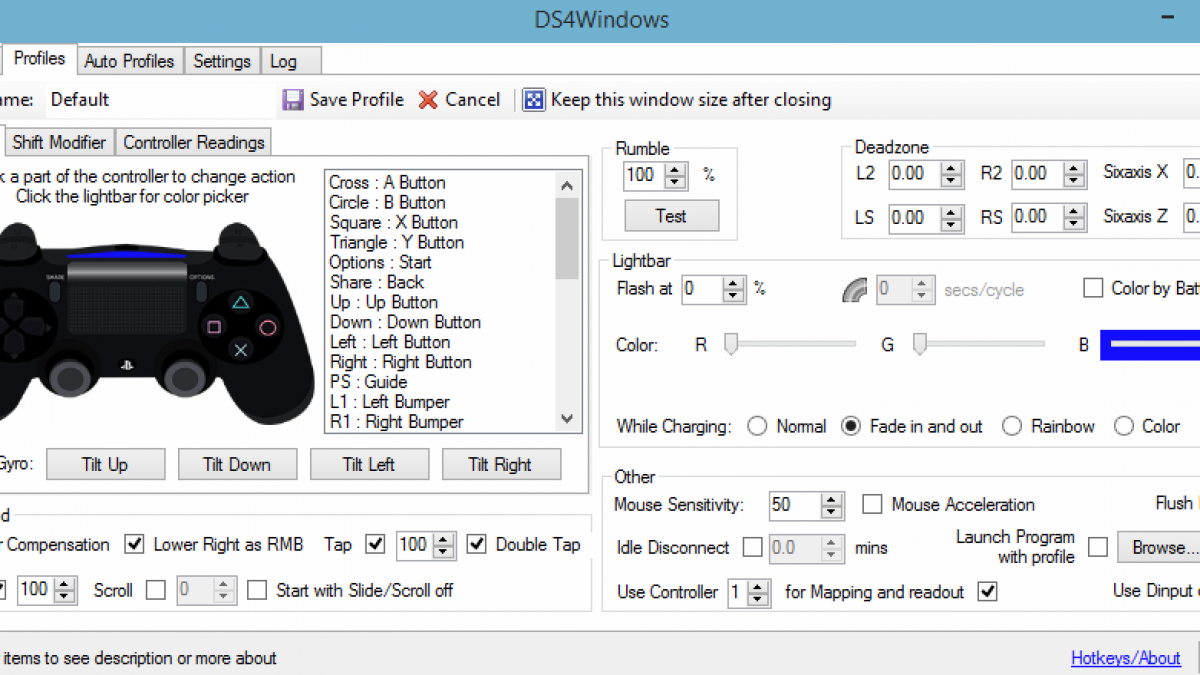Select the Fade in and out option

pyautogui.click(x=851, y=426)
